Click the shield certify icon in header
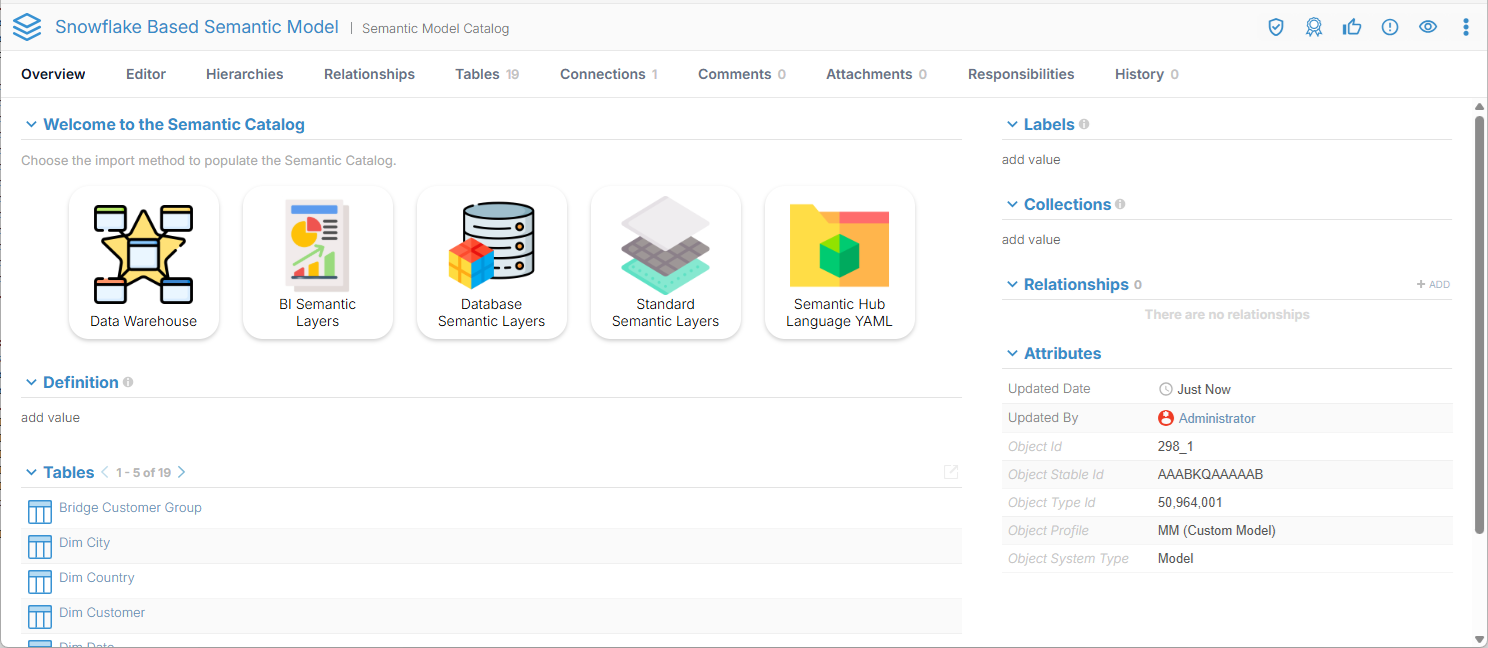The width and height of the screenshot is (1488, 648). (1276, 27)
